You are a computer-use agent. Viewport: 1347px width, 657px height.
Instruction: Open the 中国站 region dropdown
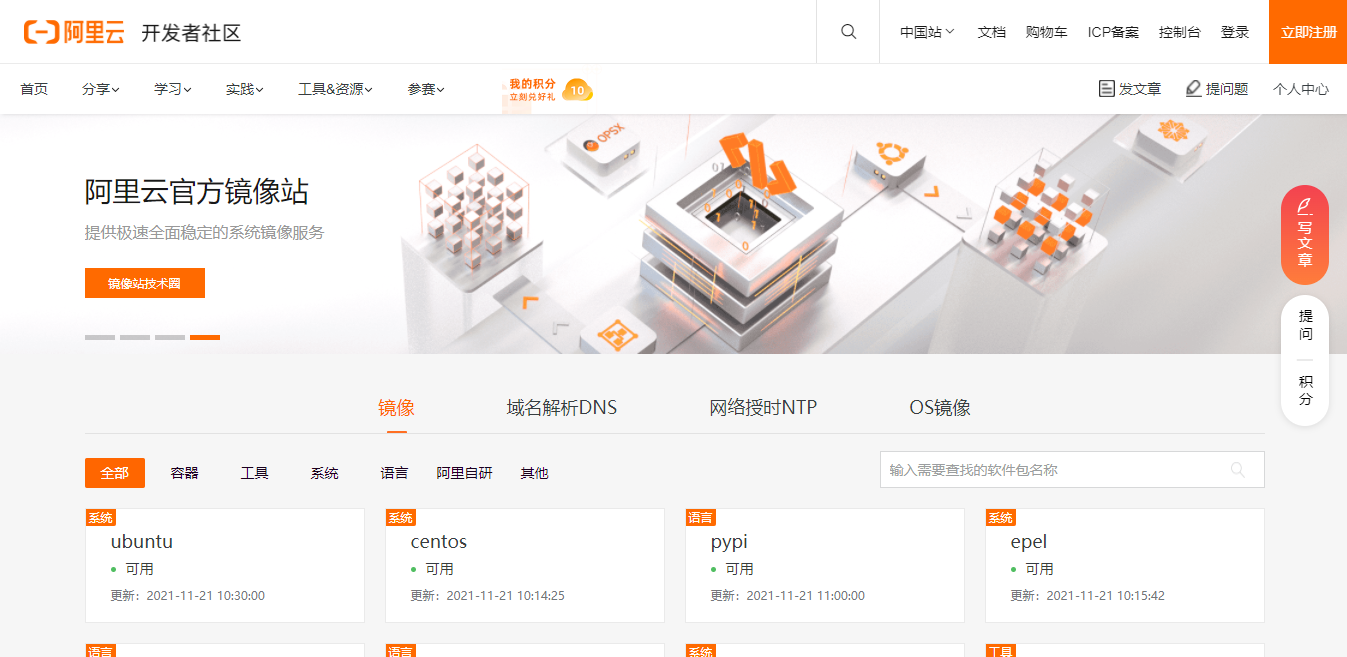[924, 31]
